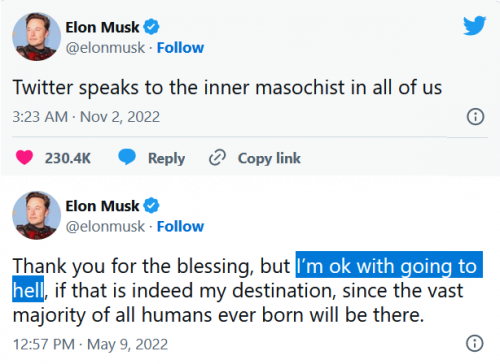
Task: Click highlighted text "I'm ok with going to"
Action: (389, 266)
